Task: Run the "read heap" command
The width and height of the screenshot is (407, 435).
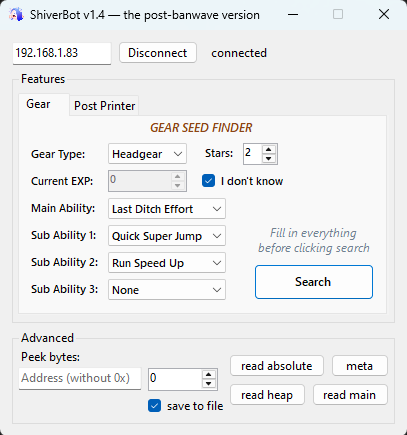Action: coord(267,395)
